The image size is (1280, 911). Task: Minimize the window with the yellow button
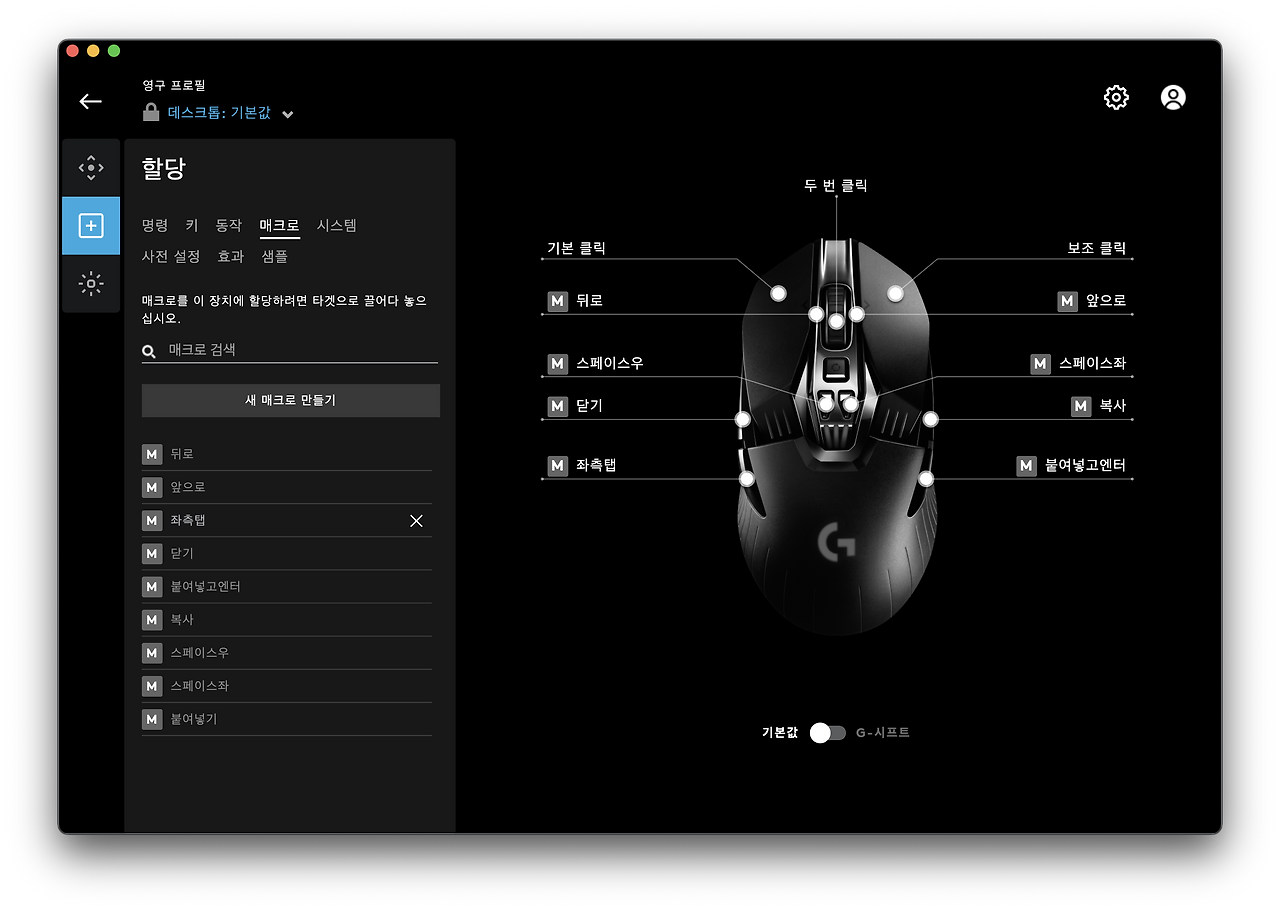93,51
